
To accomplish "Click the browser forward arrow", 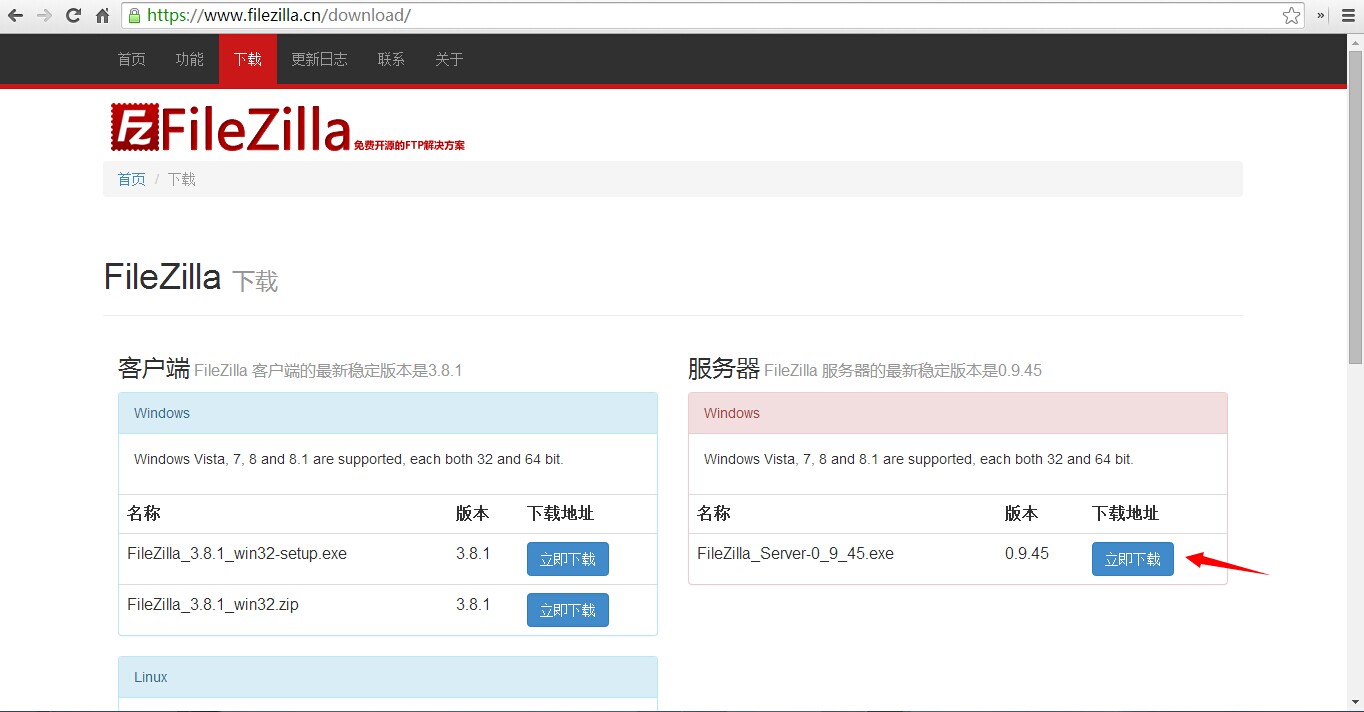I will [x=44, y=15].
